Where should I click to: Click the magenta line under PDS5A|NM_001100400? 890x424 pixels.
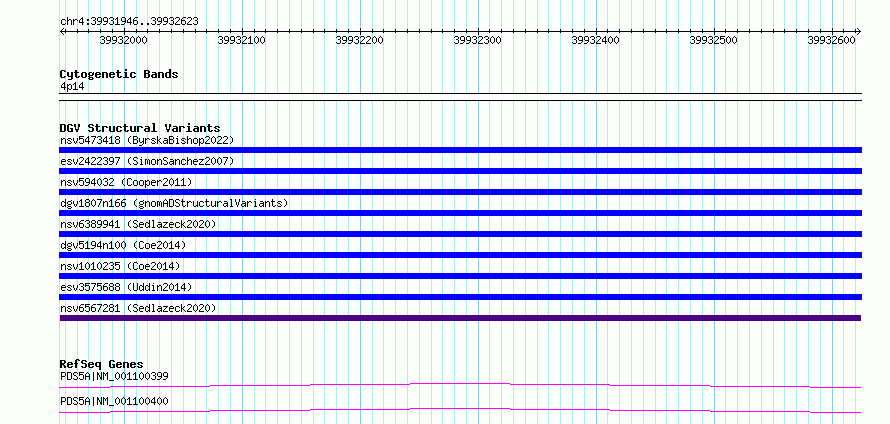point(460,410)
